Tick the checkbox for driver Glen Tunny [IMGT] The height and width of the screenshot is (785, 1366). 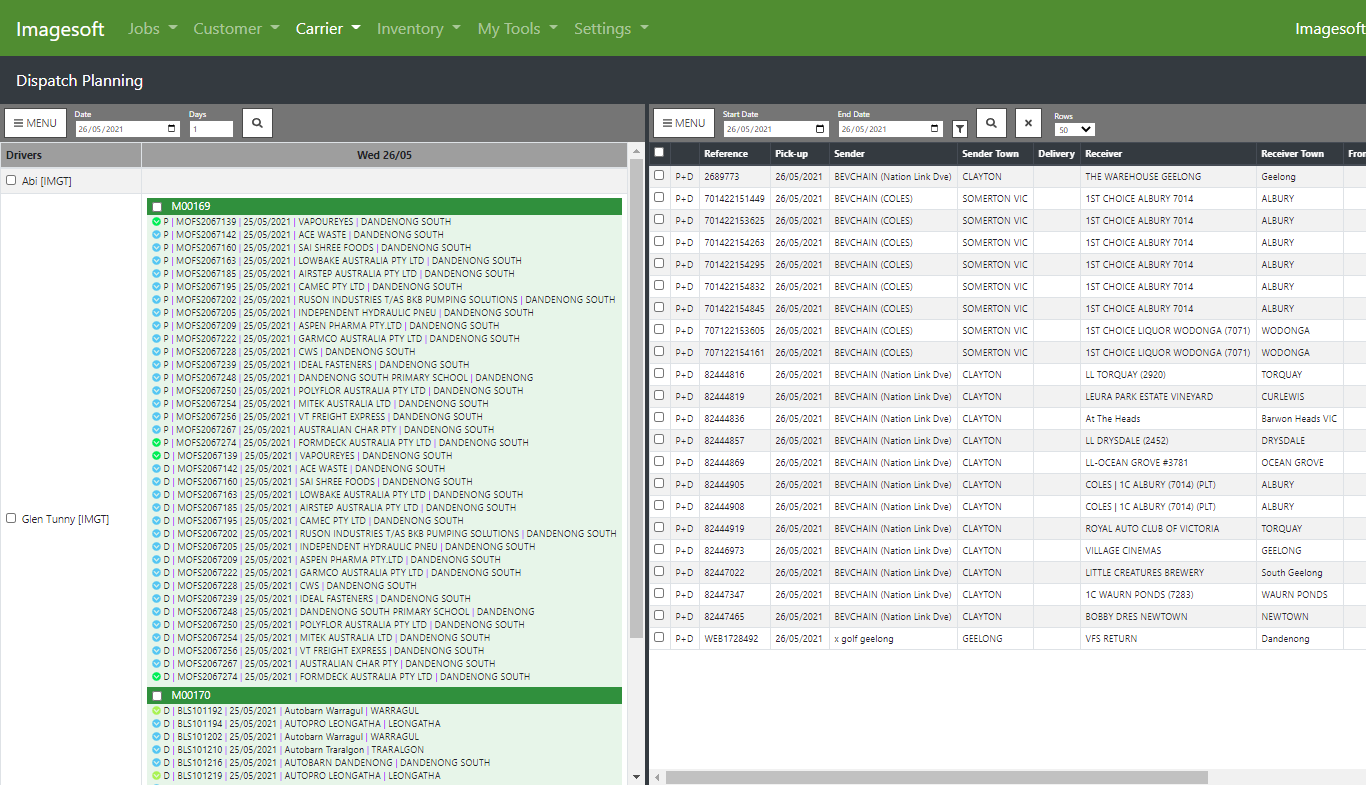point(11,518)
